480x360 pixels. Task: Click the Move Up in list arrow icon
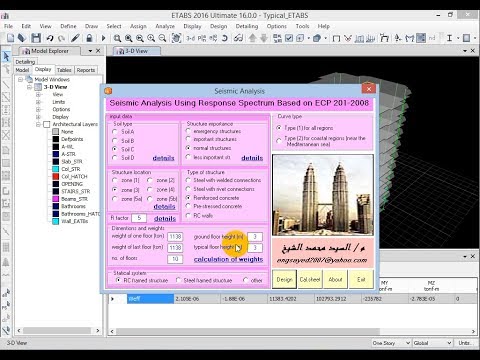[253, 38]
